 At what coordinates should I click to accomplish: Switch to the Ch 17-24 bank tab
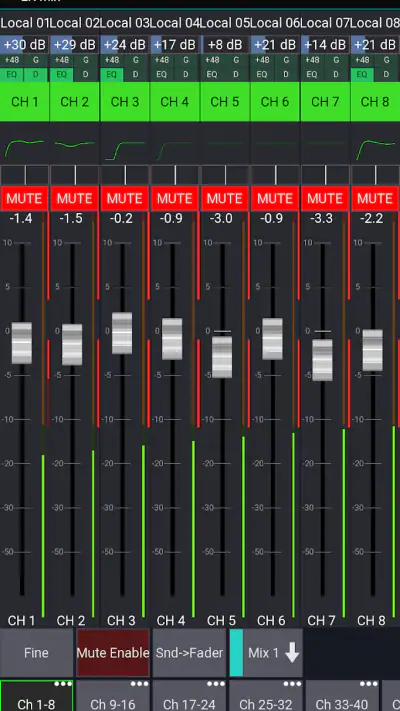[x=189, y=696]
